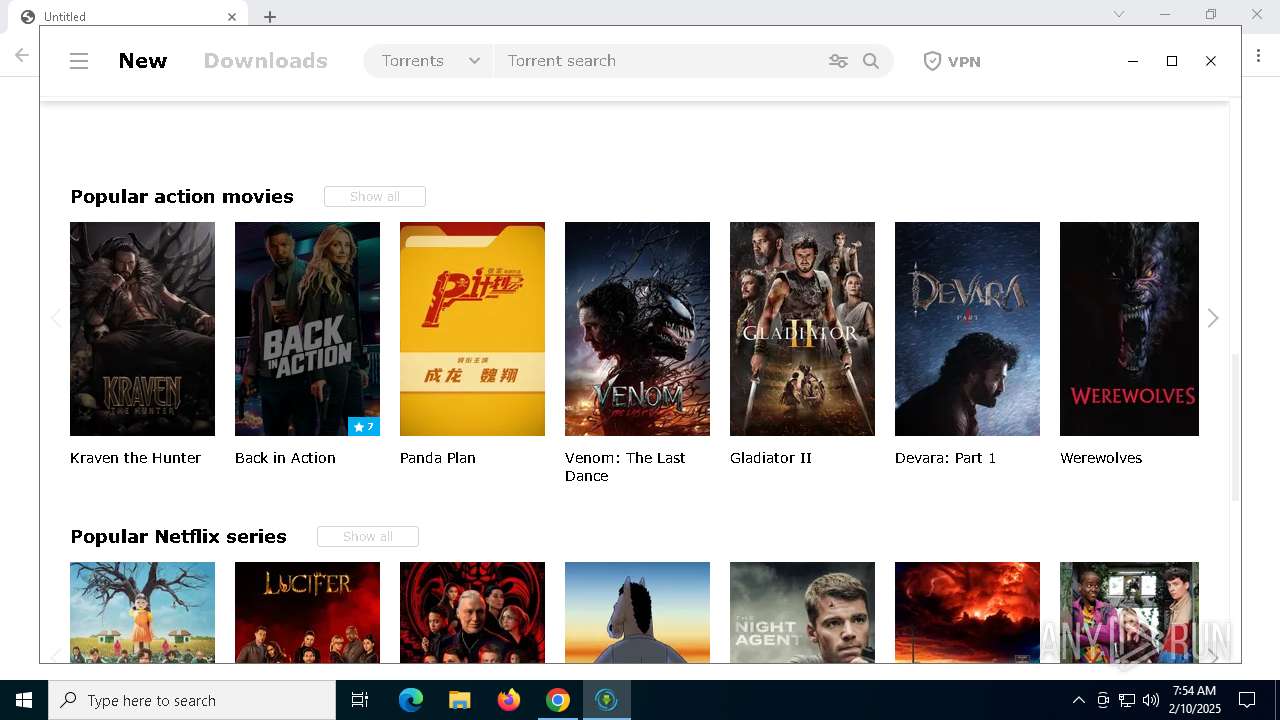Click the torrent app taskbar icon
1280x720 pixels.
coord(606,700)
